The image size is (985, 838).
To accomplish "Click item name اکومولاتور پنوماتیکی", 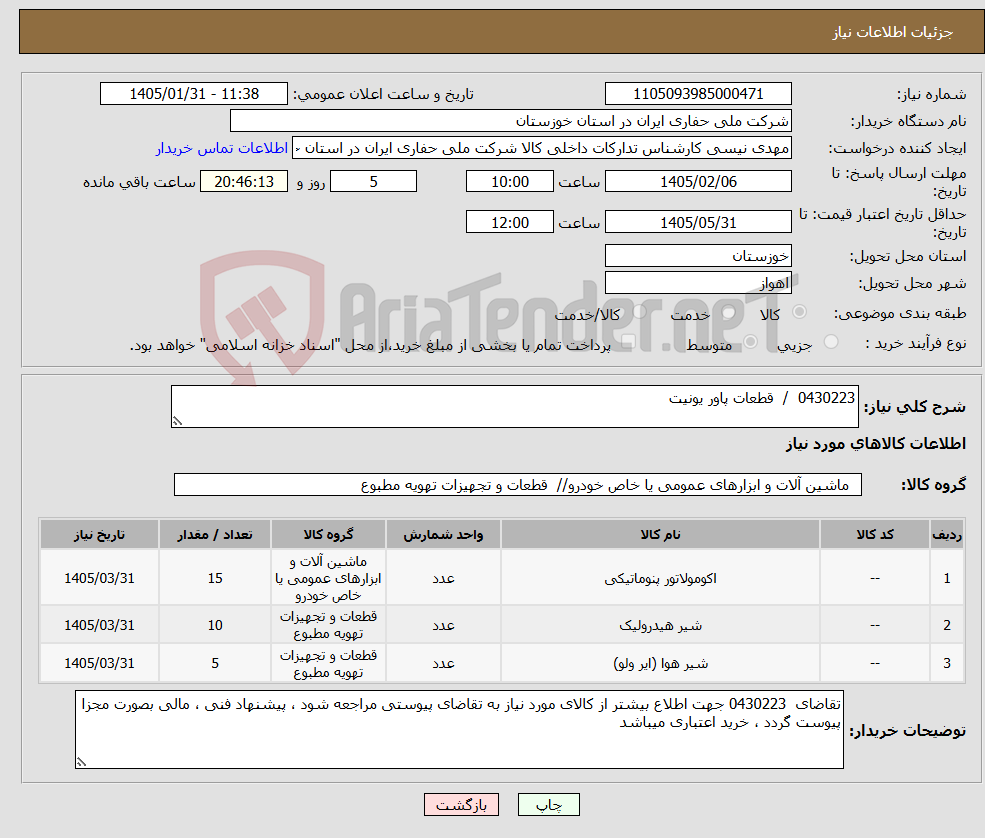I will pyautogui.click(x=660, y=579).
